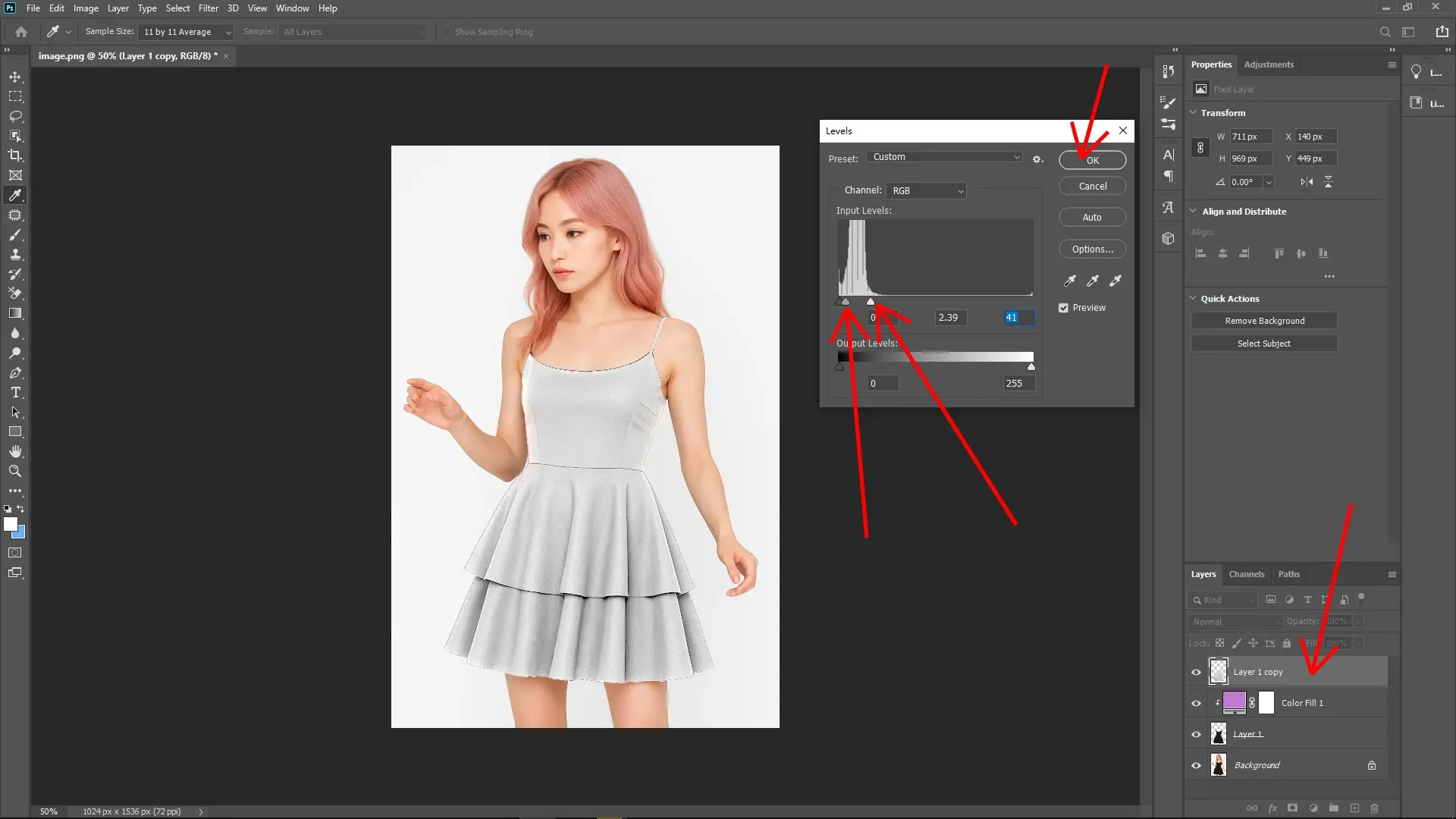Hide the Background layer
Screen dimensions: 1456x819
tap(1195, 764)
